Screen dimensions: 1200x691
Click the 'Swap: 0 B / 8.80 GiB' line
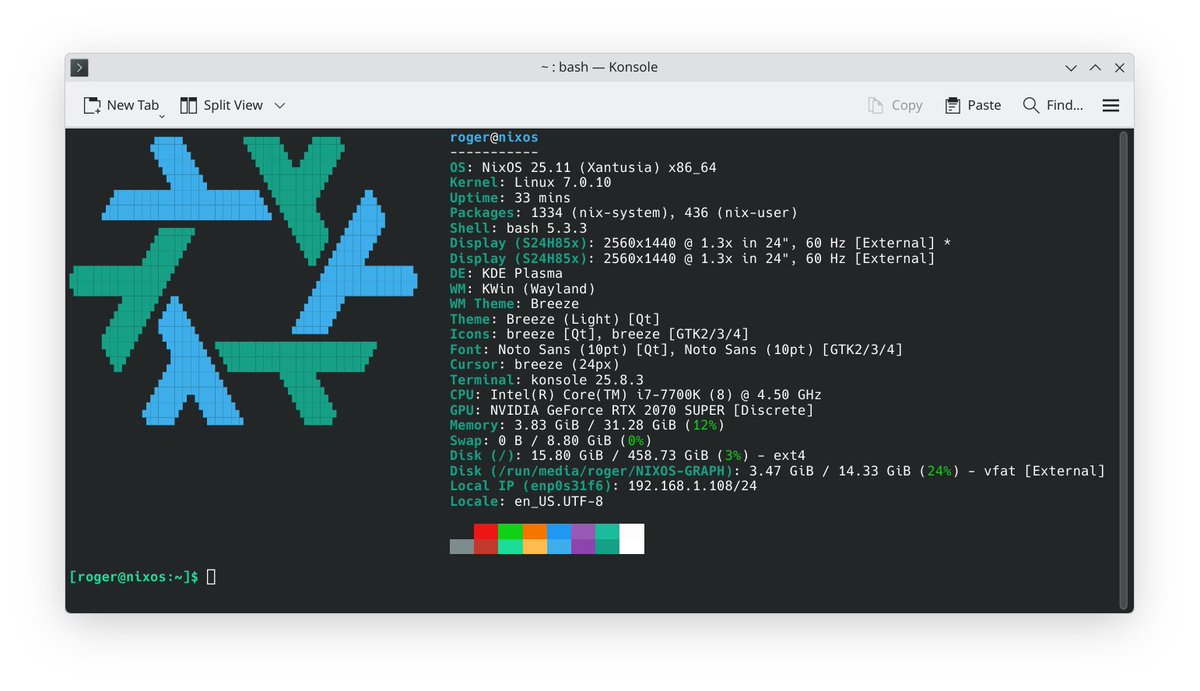551,440
